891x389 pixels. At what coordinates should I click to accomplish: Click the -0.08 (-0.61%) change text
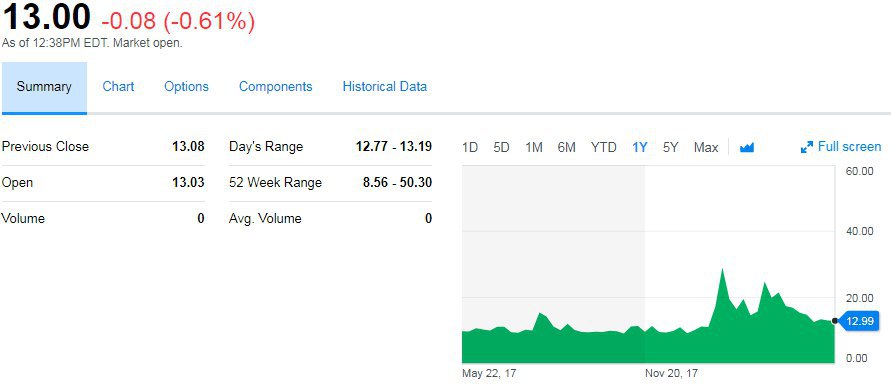pyautogui.click(x=178, y=22)
